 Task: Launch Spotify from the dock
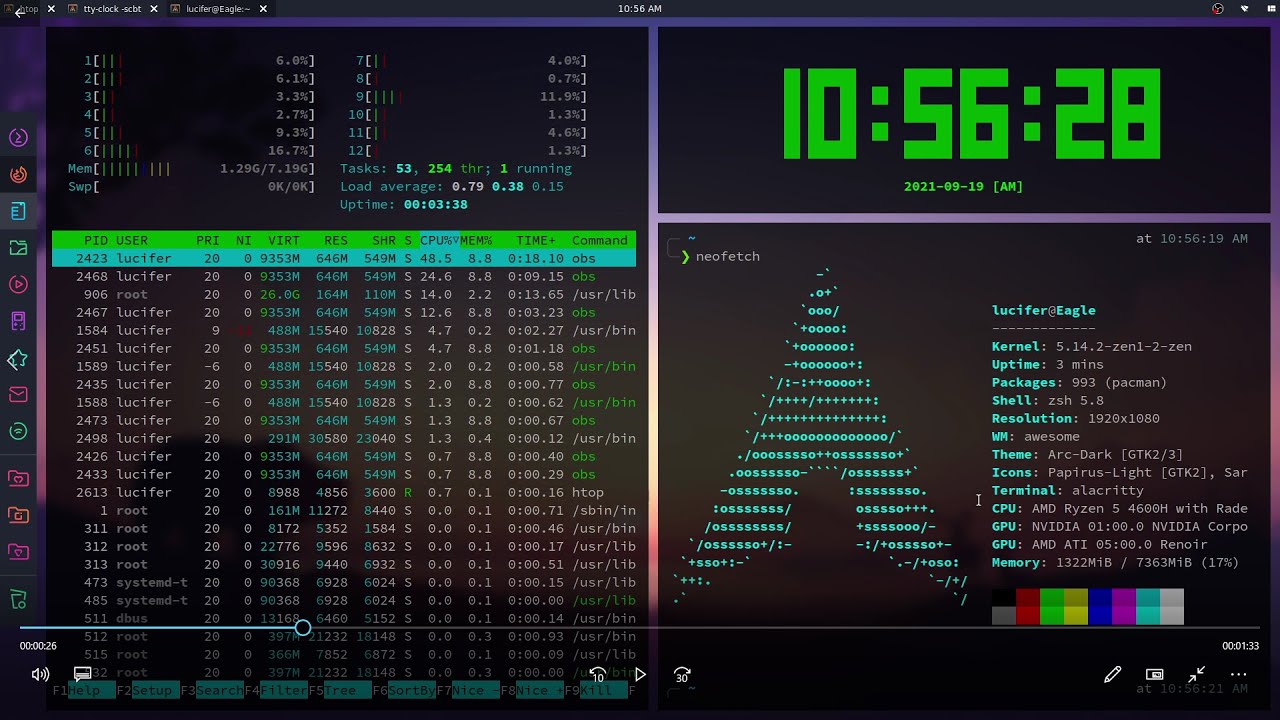pyautogui.click(x=18, y=432)
